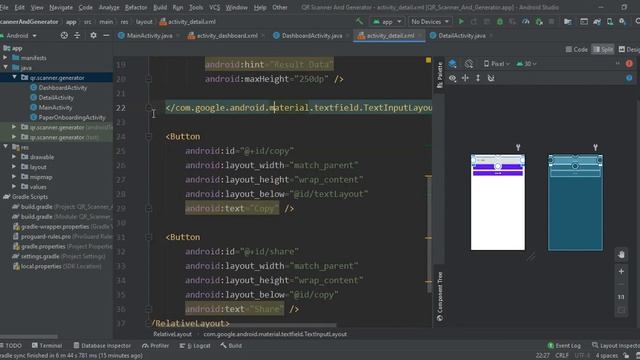Click the Select Design Surface layers icon

453,64
